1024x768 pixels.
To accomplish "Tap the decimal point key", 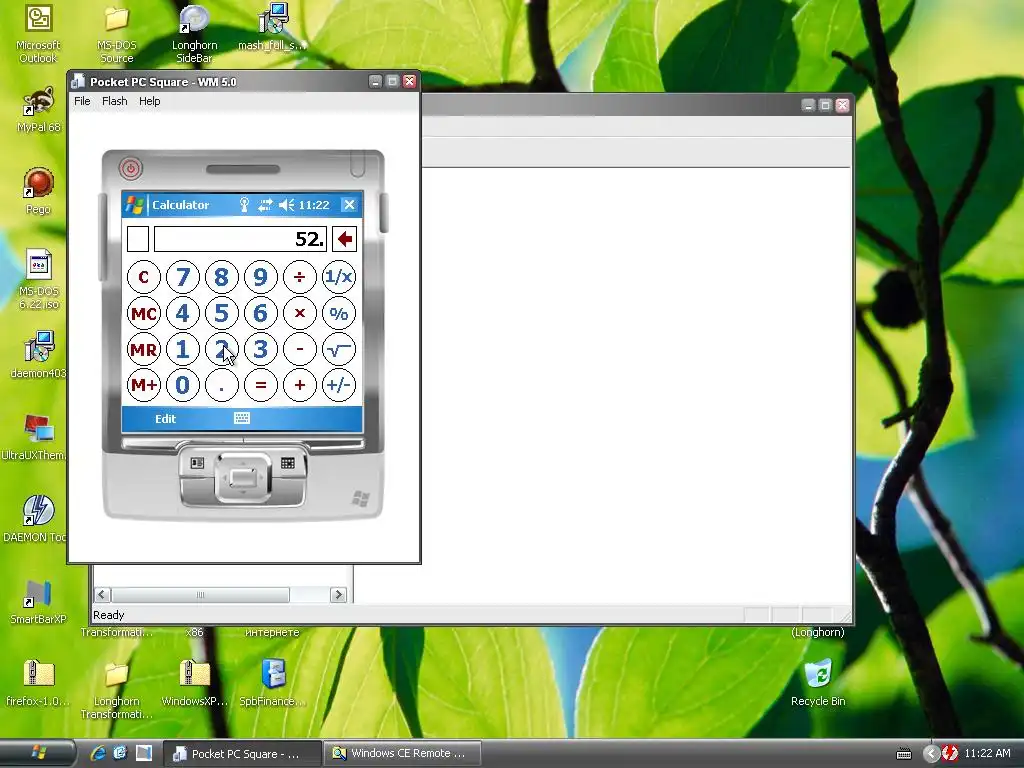I will [x=221, y=385].
